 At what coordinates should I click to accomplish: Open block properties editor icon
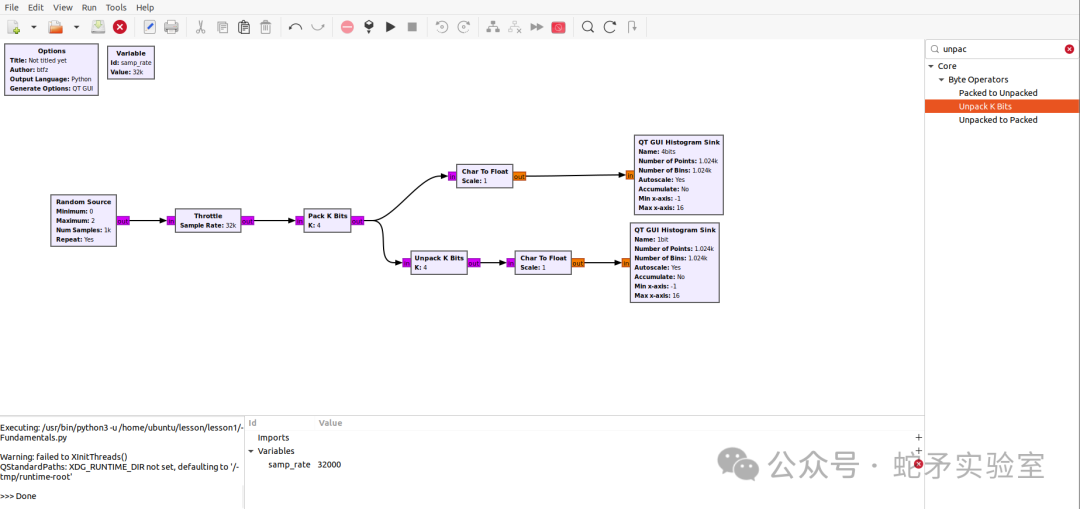(x=149, y=27)
